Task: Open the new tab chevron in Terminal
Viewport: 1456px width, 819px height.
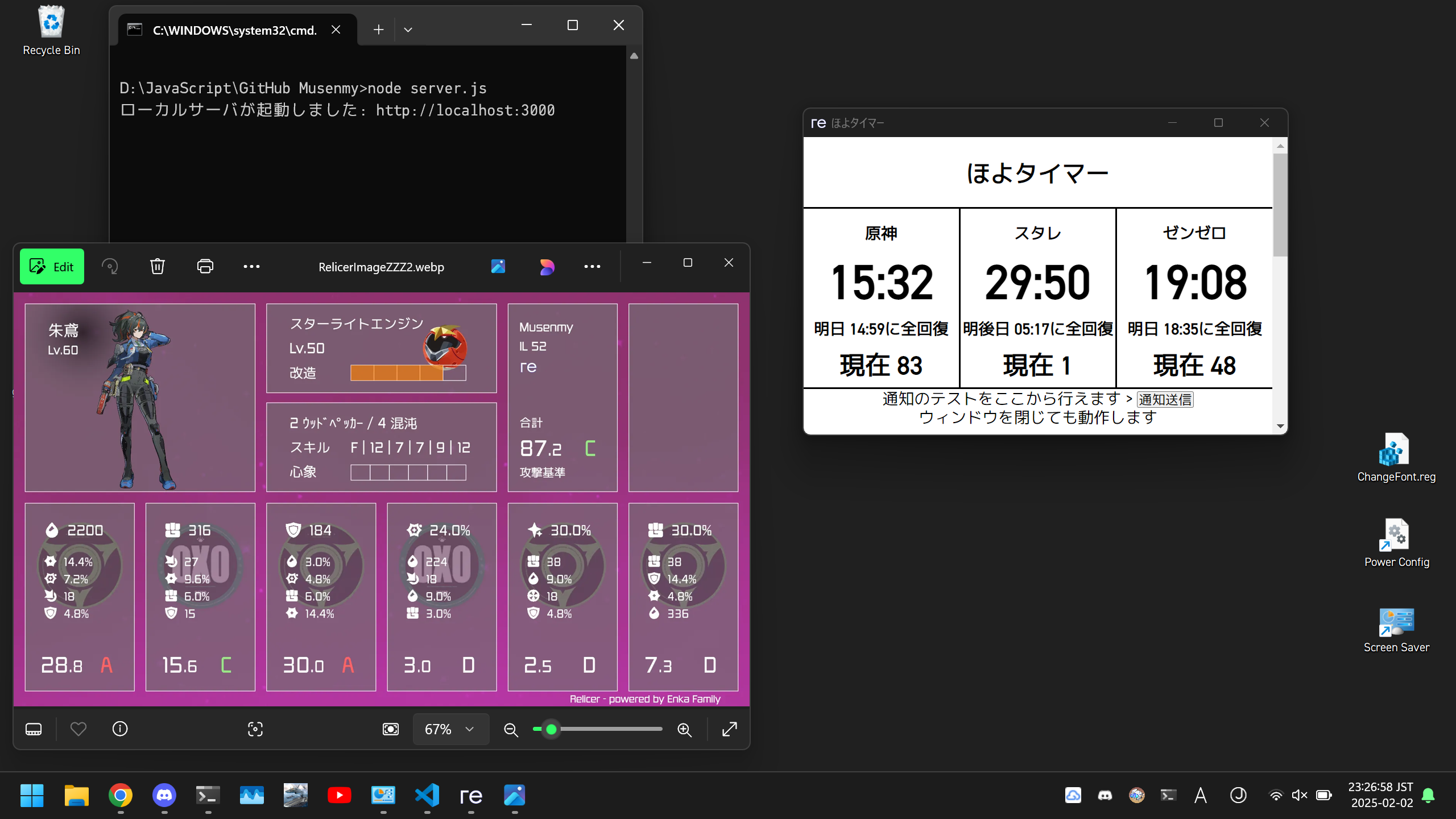Action: [408, 30]
